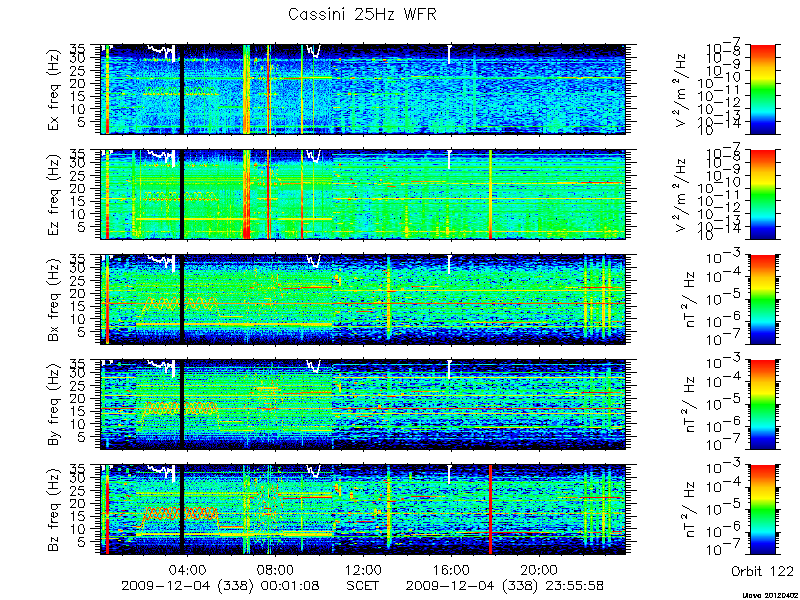The width and height of the screenshot is (800, 600).
Task: Click the 04:00 time axis label
Action: (188, 569)
